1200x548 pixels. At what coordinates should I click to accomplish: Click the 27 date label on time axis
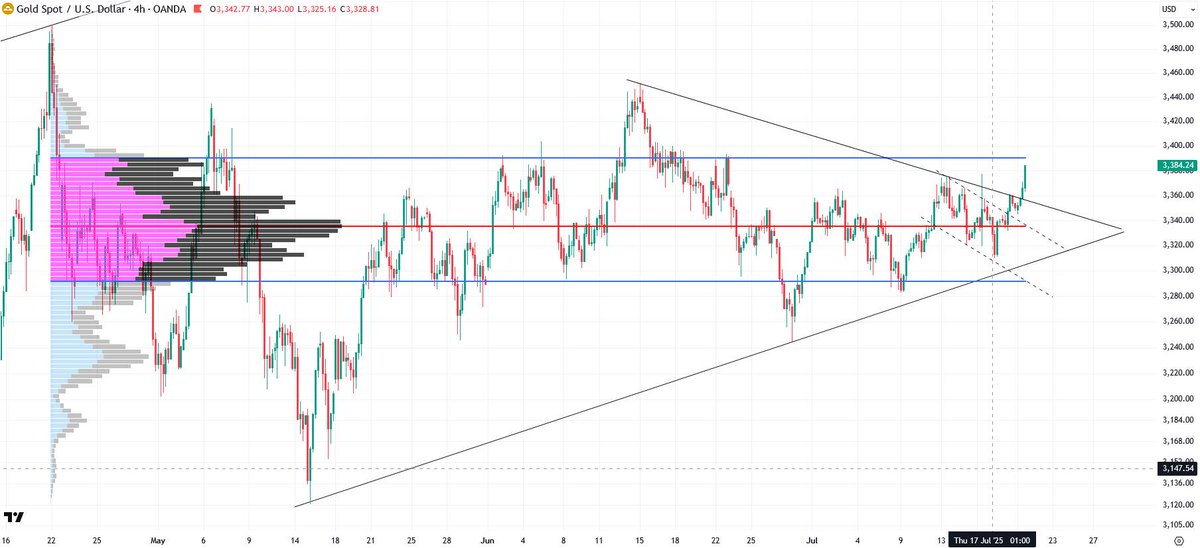point(1094,539)
